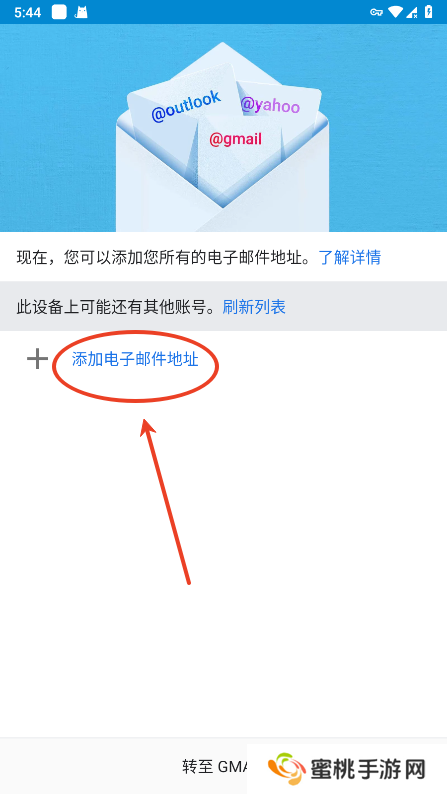Tap the Wi-Fi signal icon
The height and width of the screenshot is (794, 447).
pos(395,12)
